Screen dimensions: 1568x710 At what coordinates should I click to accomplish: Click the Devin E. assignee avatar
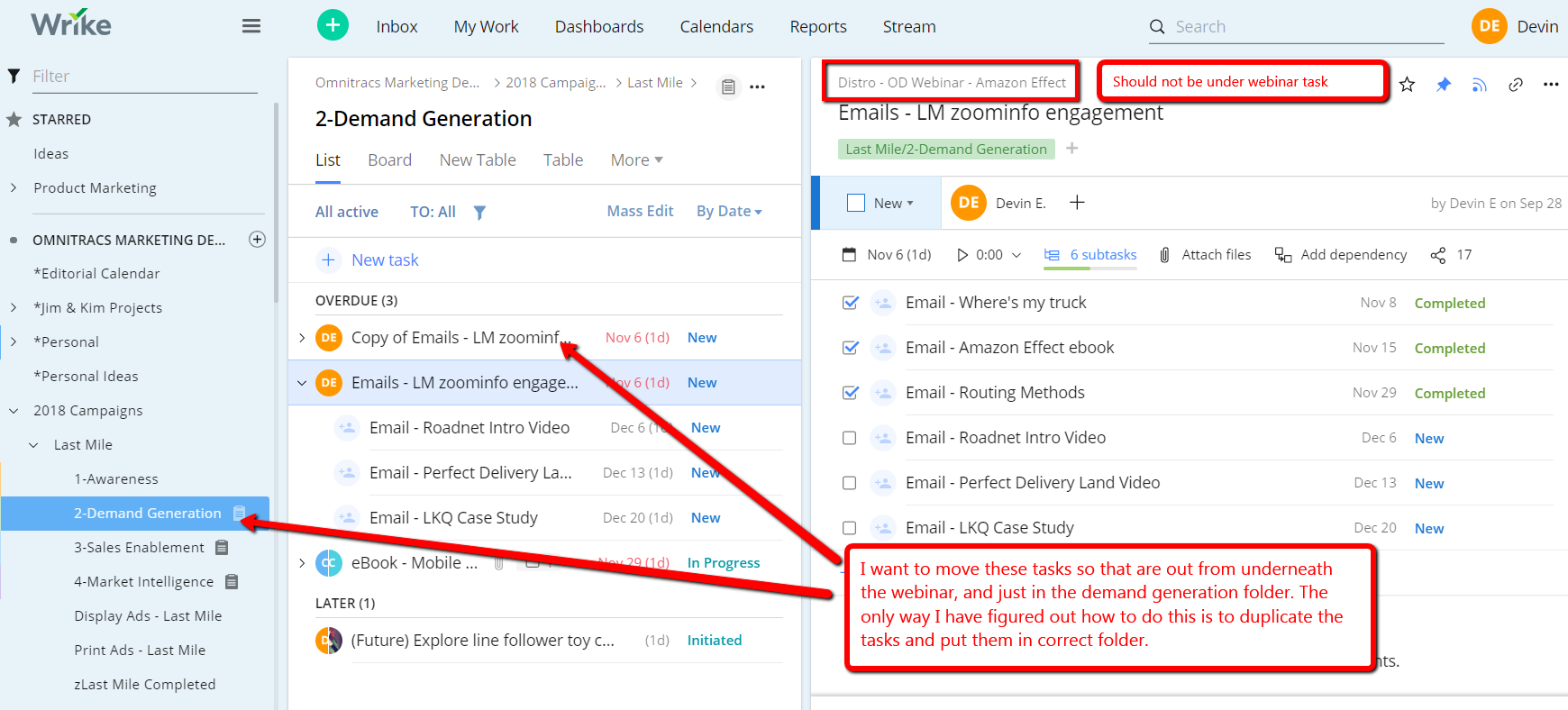pos(969,203)
